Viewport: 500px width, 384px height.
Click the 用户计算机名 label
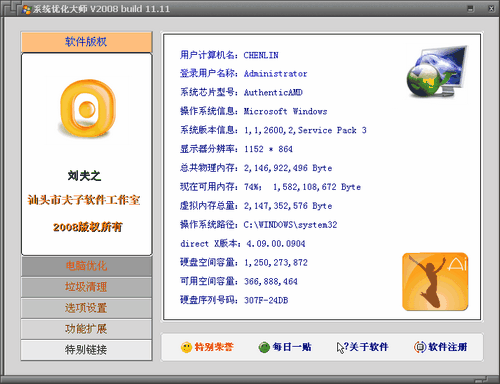[209, 55]
